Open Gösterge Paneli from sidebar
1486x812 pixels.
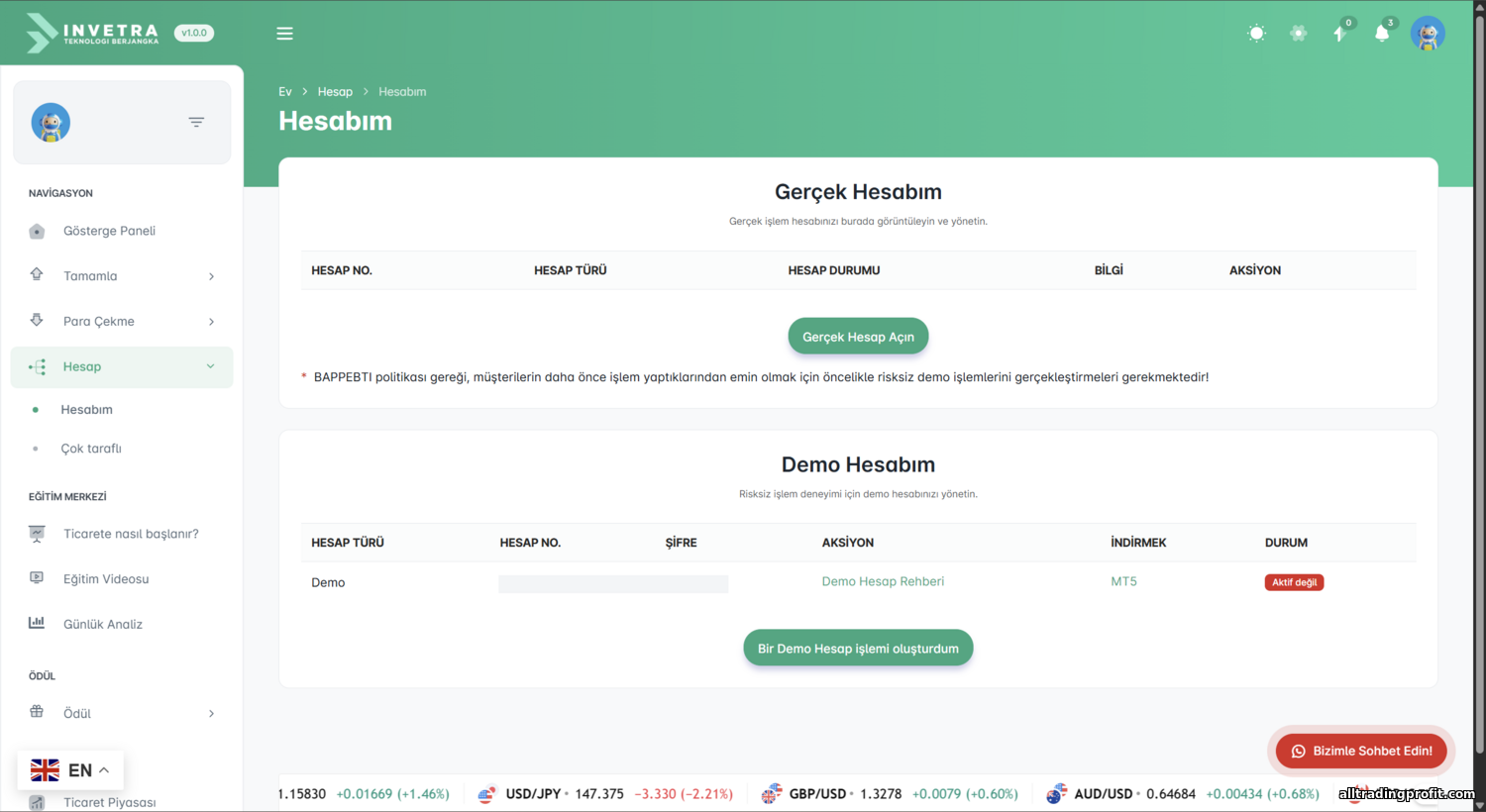(109, 231)
